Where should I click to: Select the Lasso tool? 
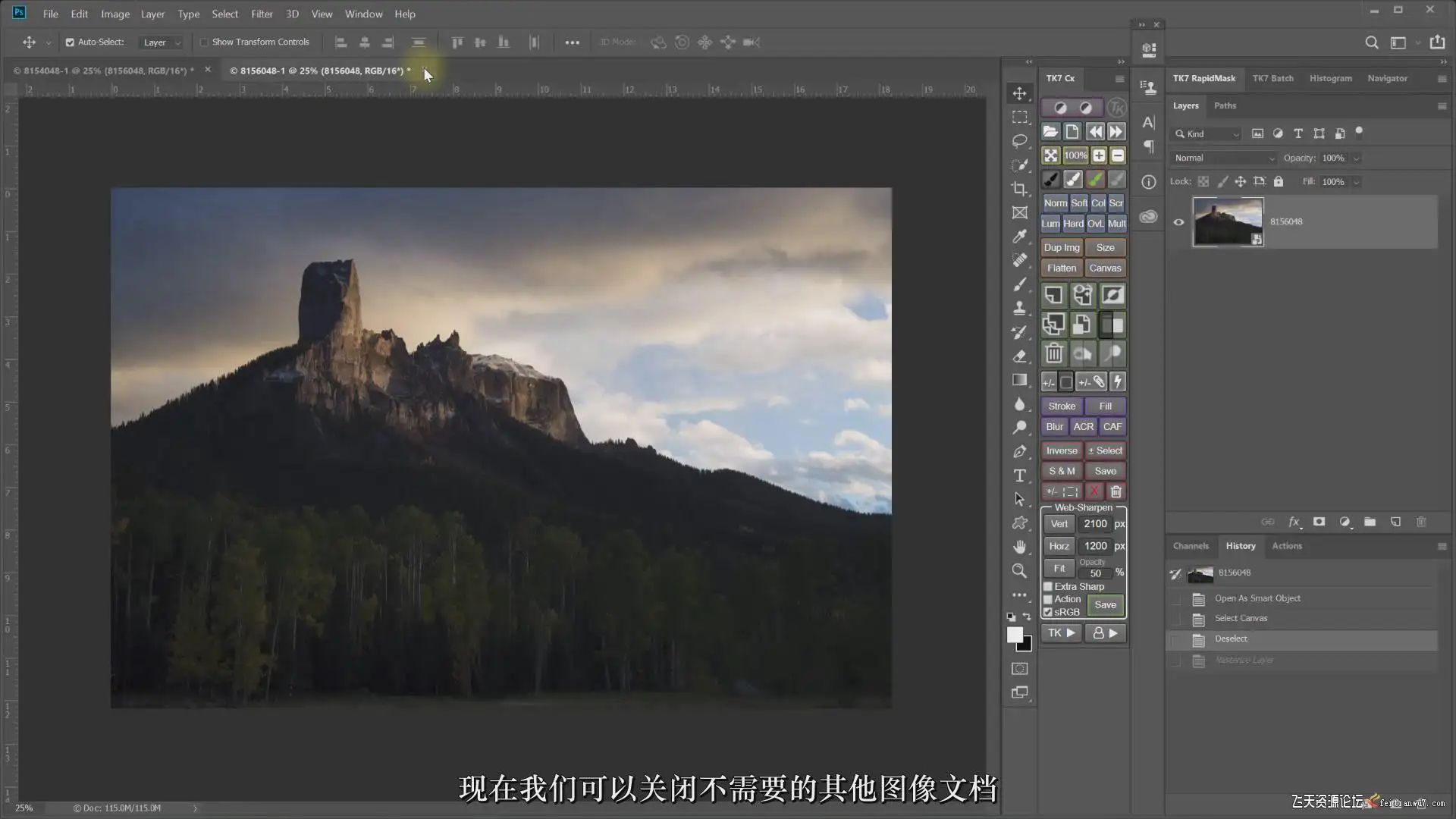pyautogui.click(x=1020, y=141)
